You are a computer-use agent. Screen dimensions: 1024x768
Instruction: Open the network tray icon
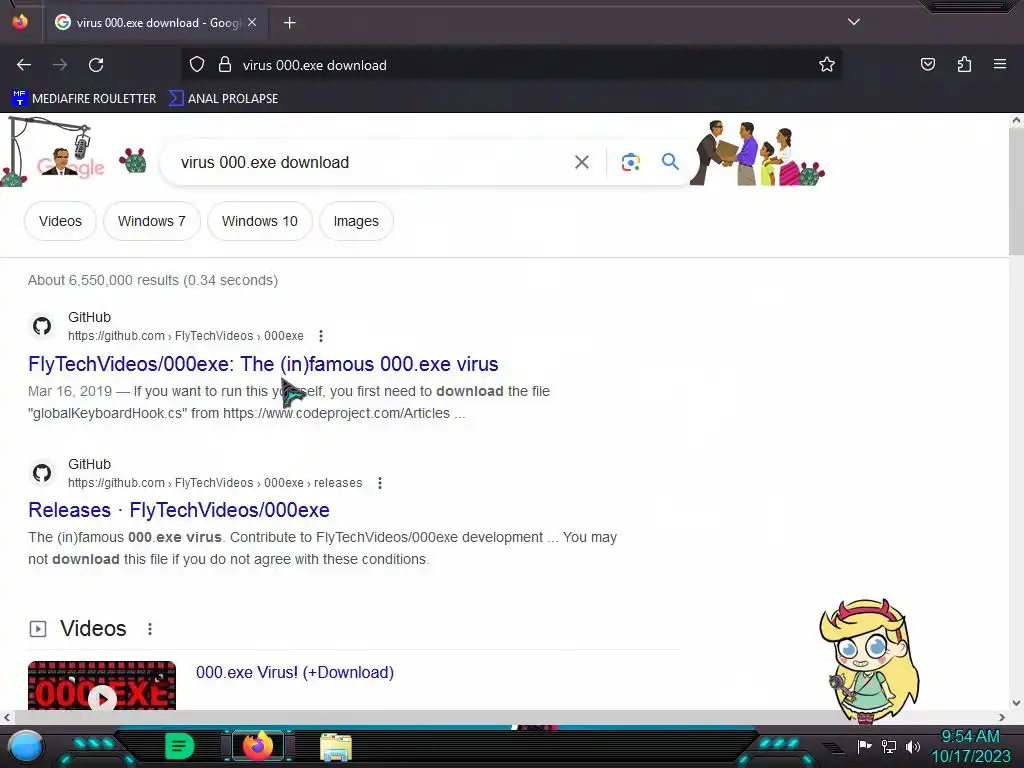click(x=889, y=746)
